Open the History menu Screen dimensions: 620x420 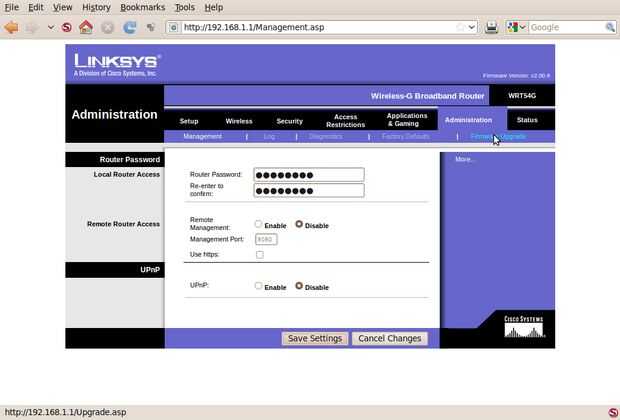(x=96, y=7)
